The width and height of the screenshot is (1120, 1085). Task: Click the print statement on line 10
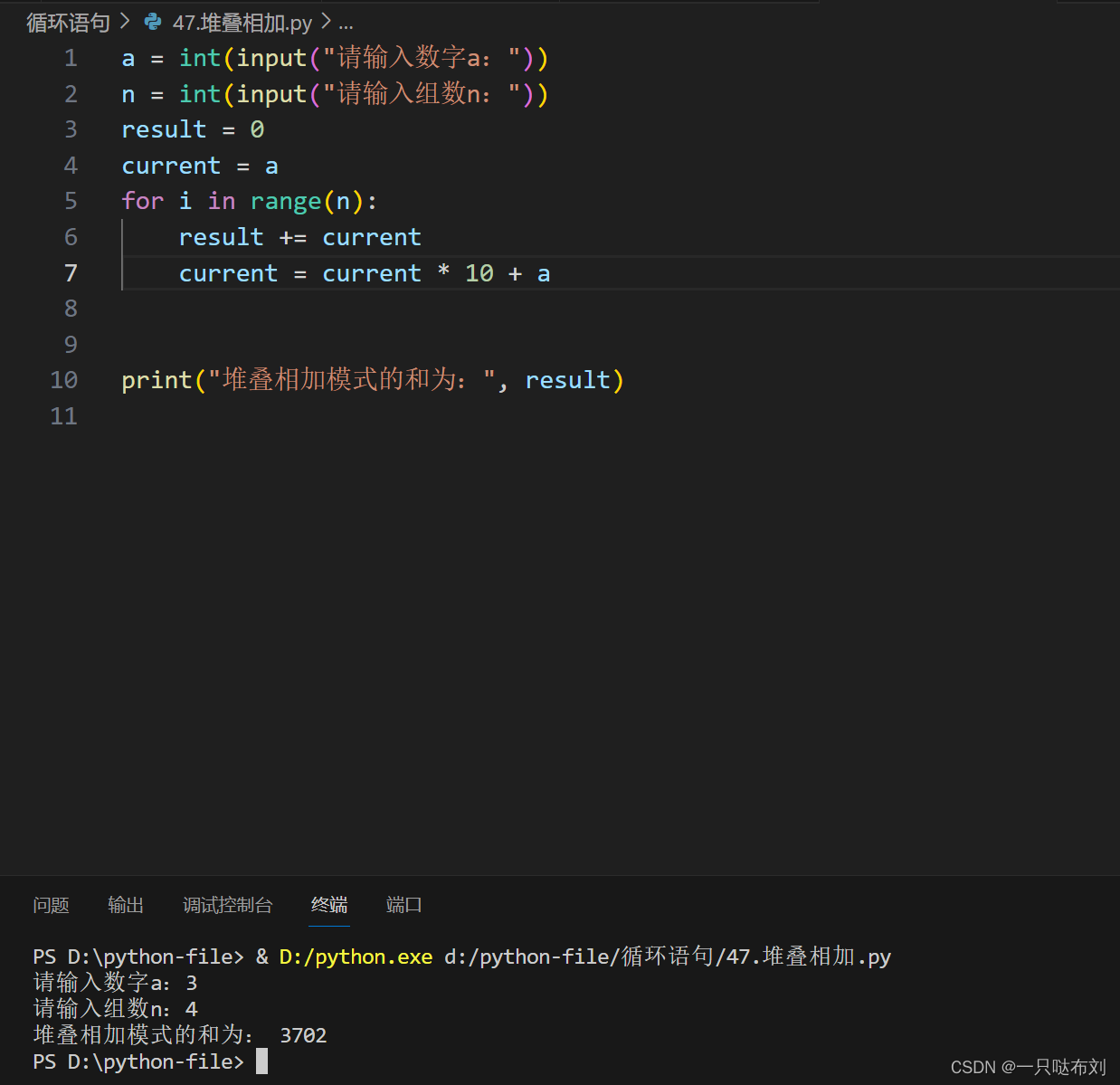157,379
